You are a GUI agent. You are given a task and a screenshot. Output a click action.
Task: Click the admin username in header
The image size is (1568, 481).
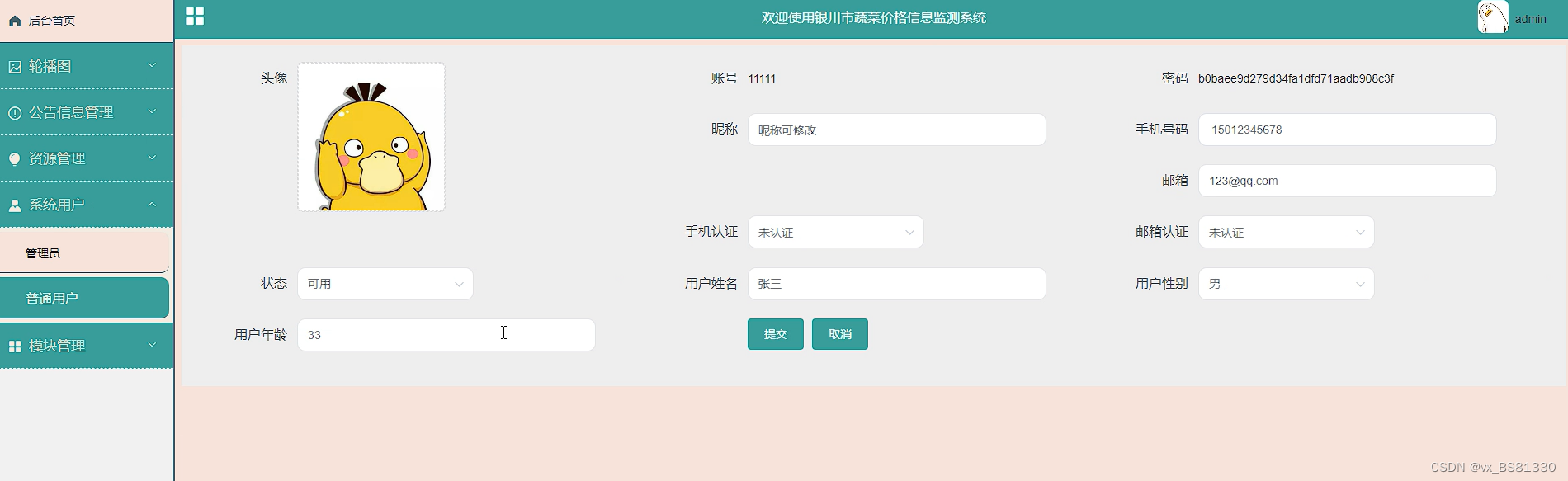[x=1531, y=19]
